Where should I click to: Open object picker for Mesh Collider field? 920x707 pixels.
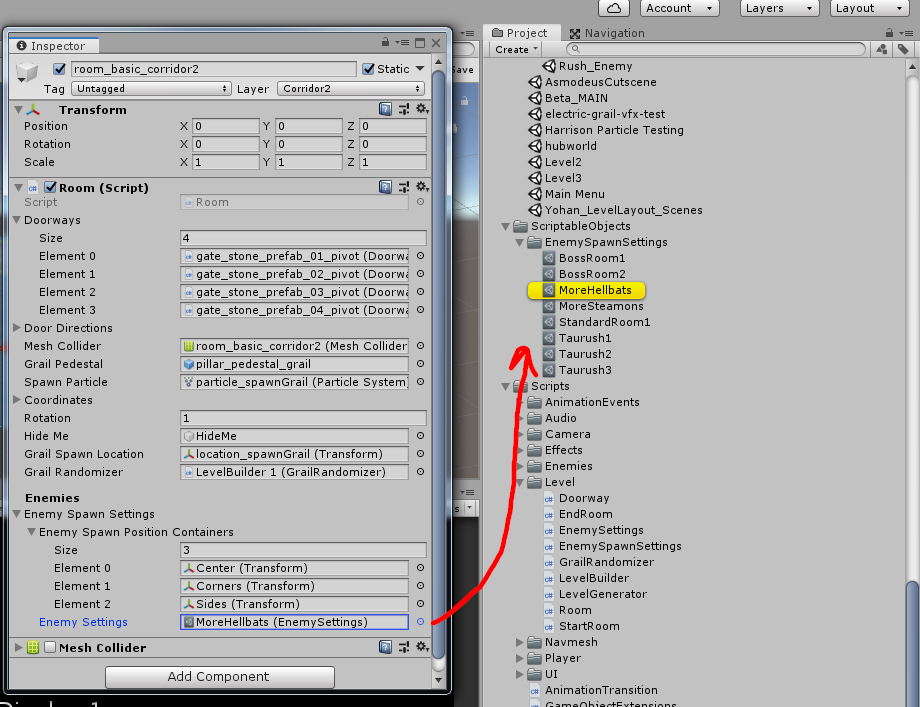tap(420, 346)
